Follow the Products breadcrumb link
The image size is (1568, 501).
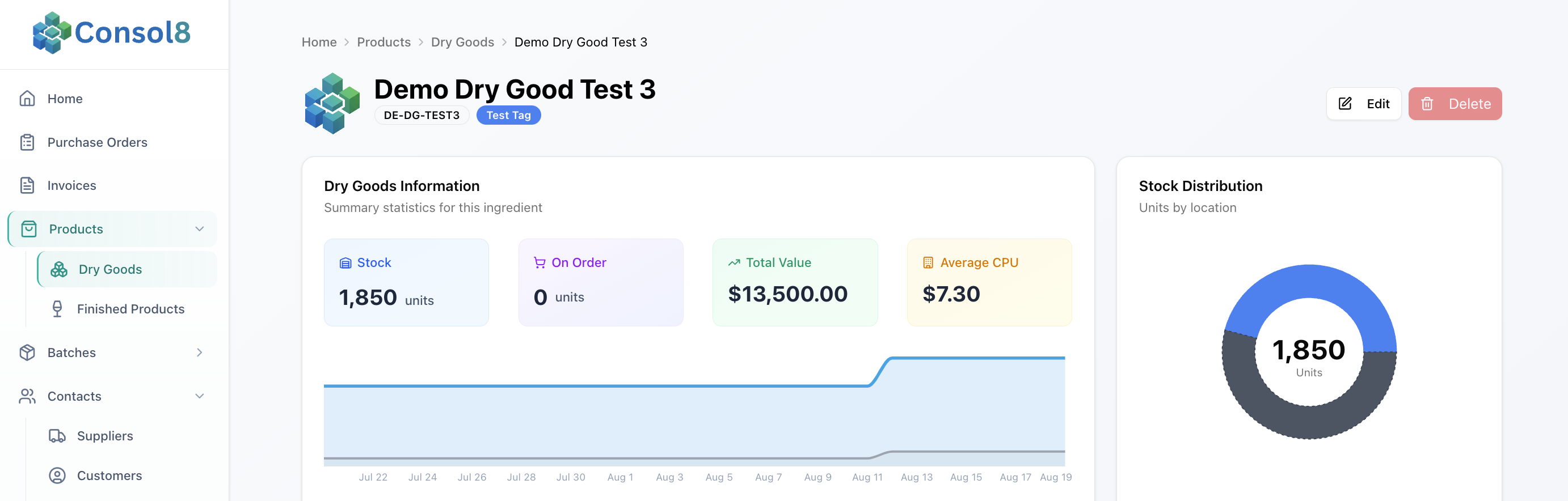(383, 42)
